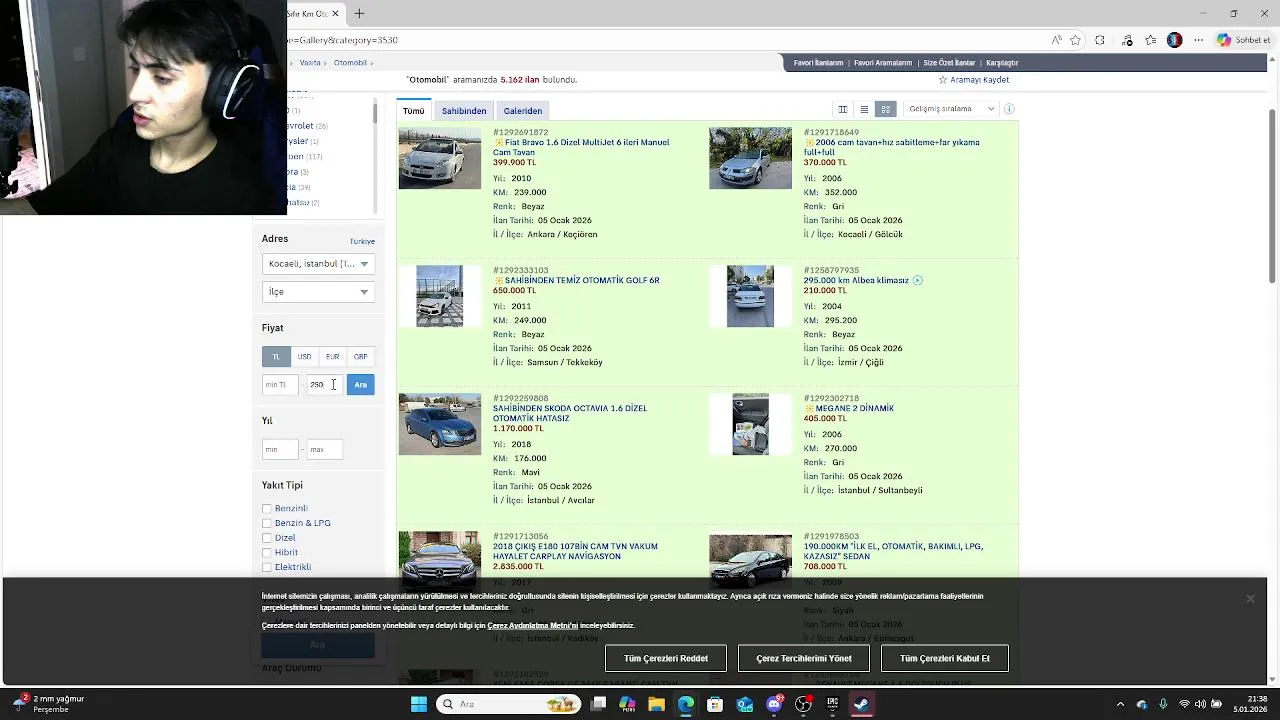Click the video play icon next to Albea listing
The height and width of the screenshot is (720, 1280).
point(917,281)
